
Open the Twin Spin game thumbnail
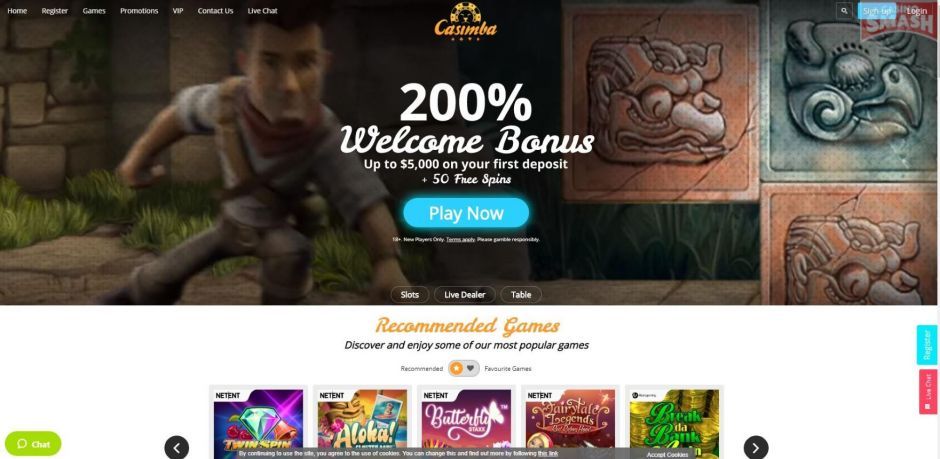pos(258,422)
